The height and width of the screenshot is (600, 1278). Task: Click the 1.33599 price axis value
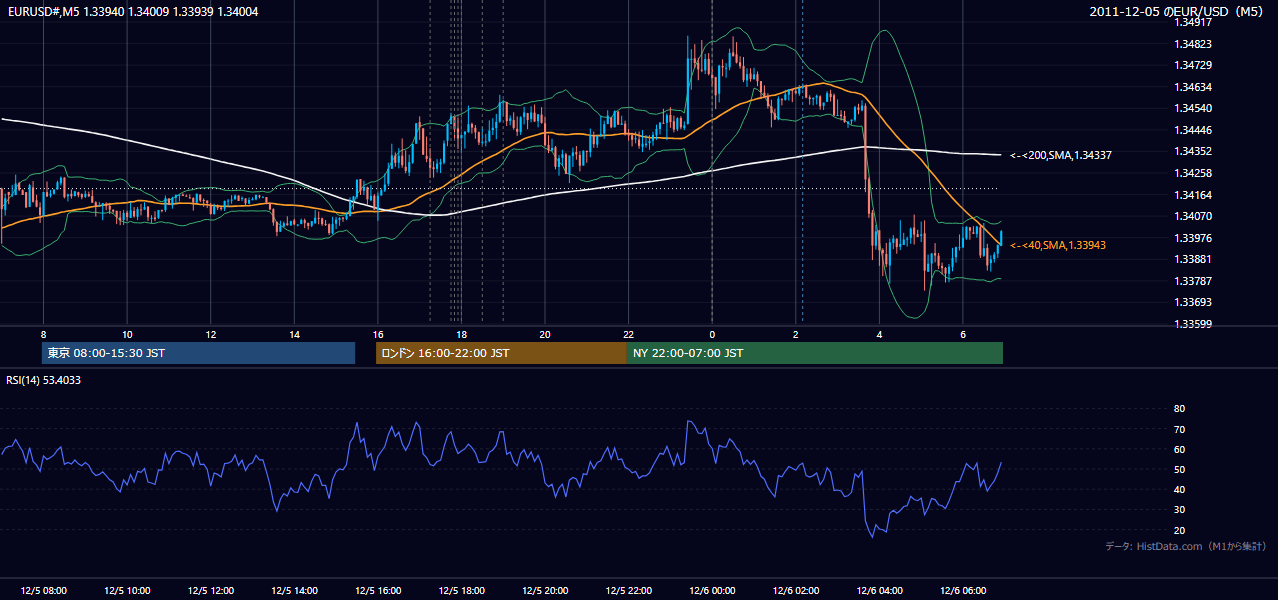coord(1193,324)
